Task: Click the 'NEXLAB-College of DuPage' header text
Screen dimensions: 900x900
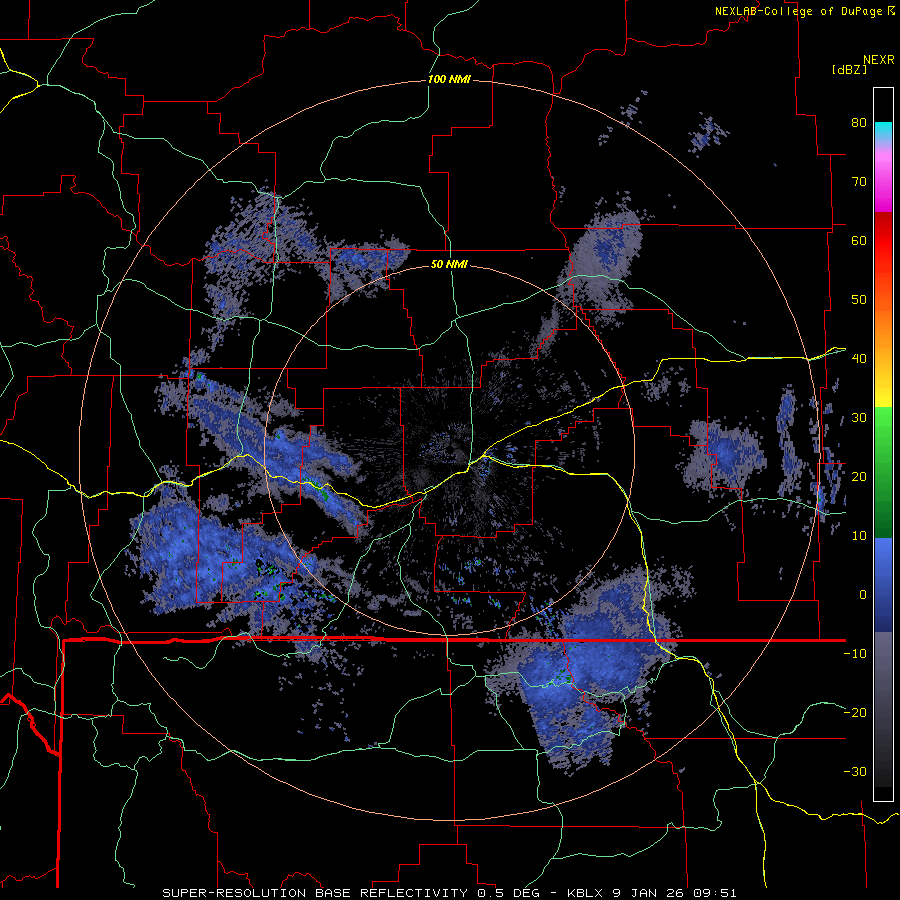Action: coord(798,11)
